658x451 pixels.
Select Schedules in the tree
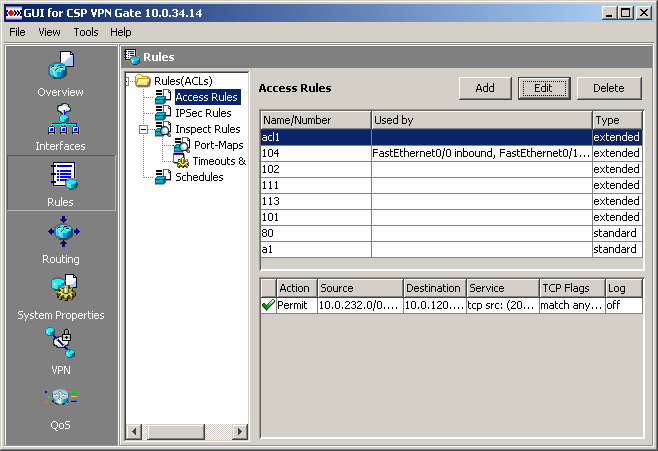[x=199, y=177]
